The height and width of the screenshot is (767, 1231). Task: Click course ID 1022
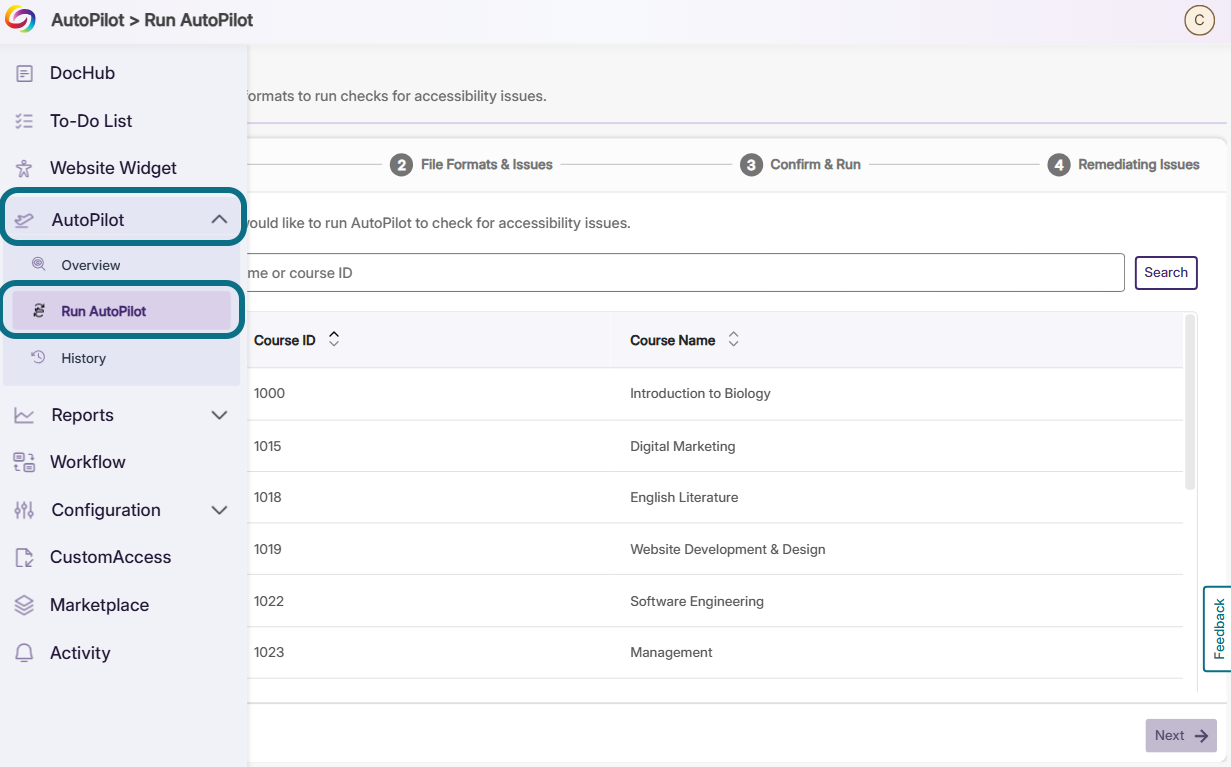[x=269, y=602]
